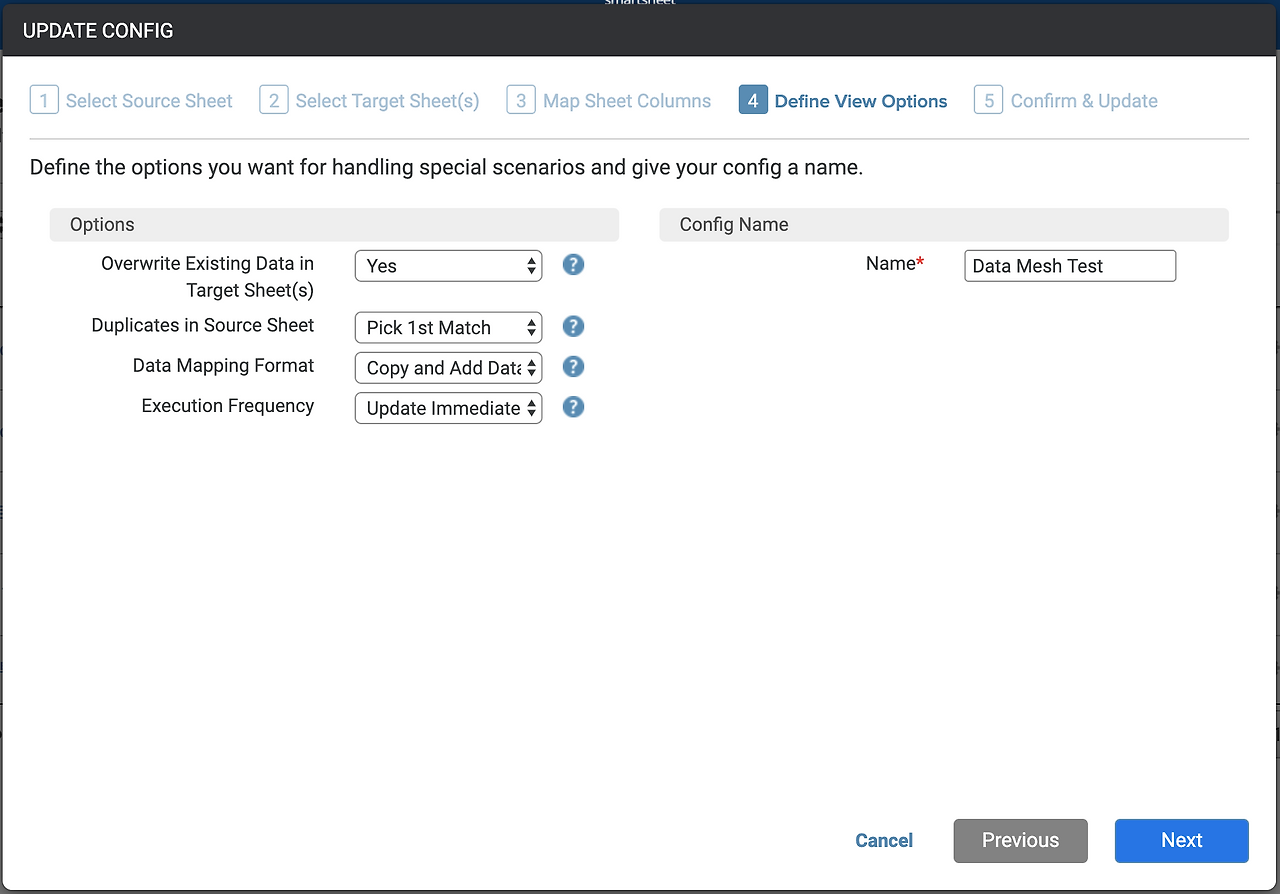This screenshot has width=1280, height=894.
Task: Expand the Execution Frequency dropdown
Action: tap(448, 408)
